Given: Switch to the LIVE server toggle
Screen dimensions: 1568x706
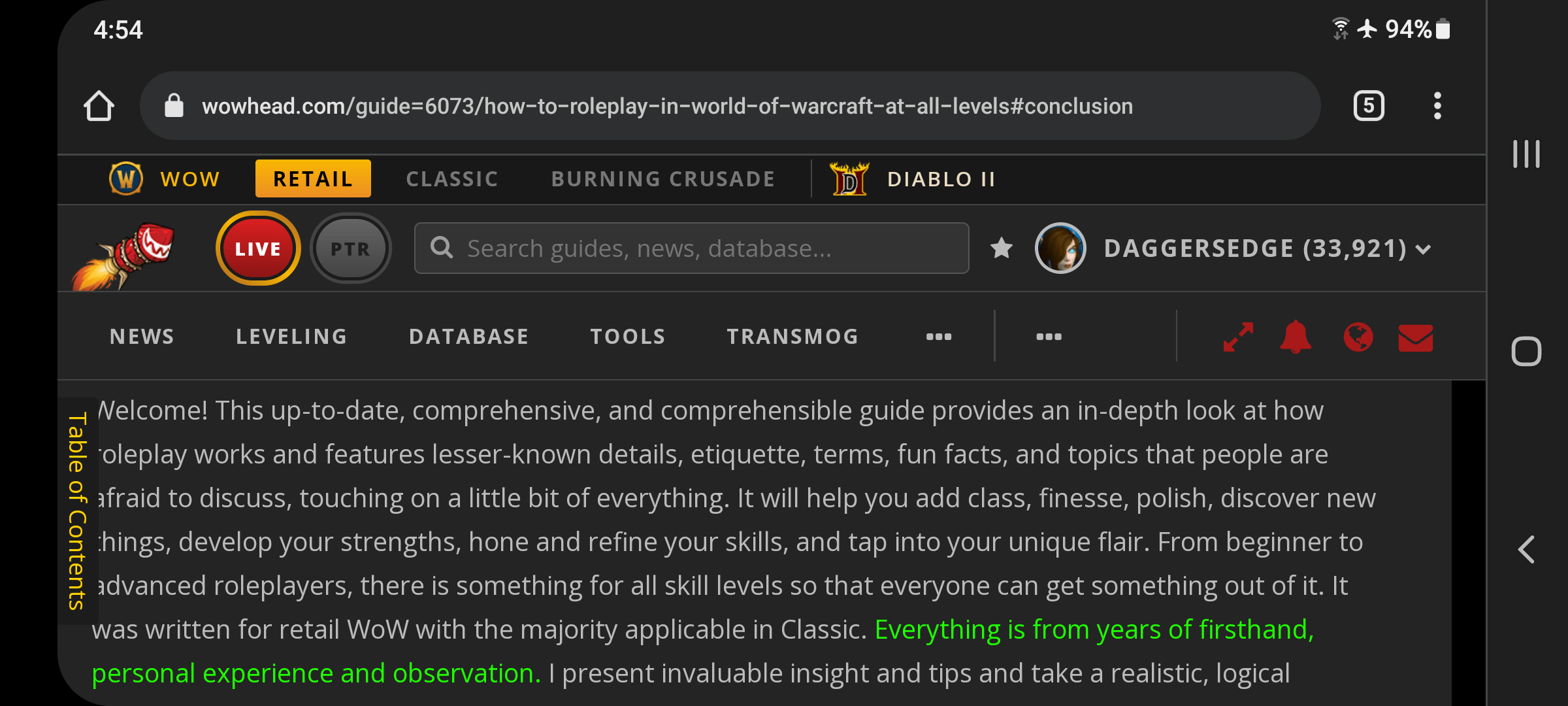Looking at the screenshot, I should point(258,248).
